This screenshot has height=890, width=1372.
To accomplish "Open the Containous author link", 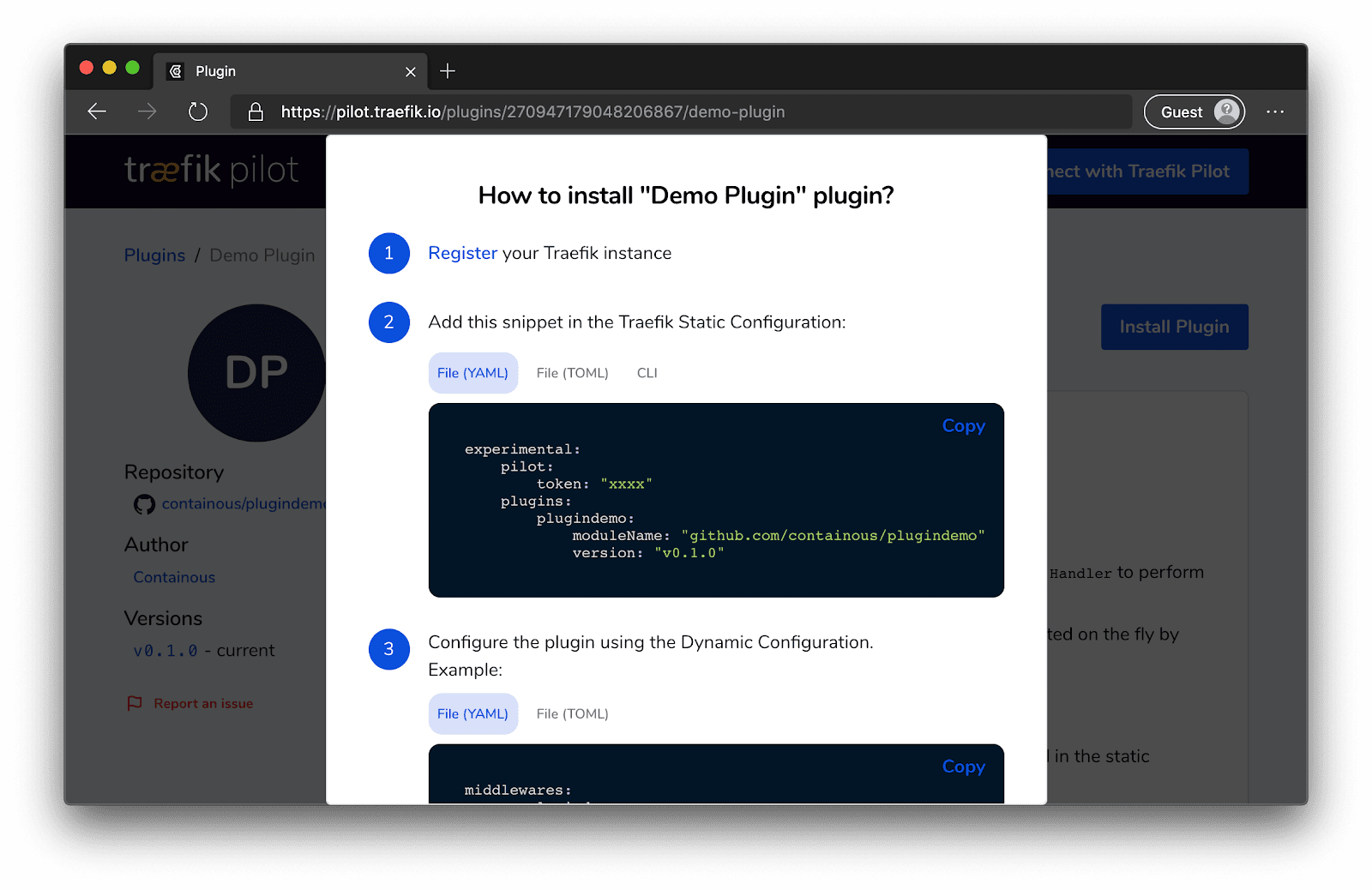I will [174, 577].
